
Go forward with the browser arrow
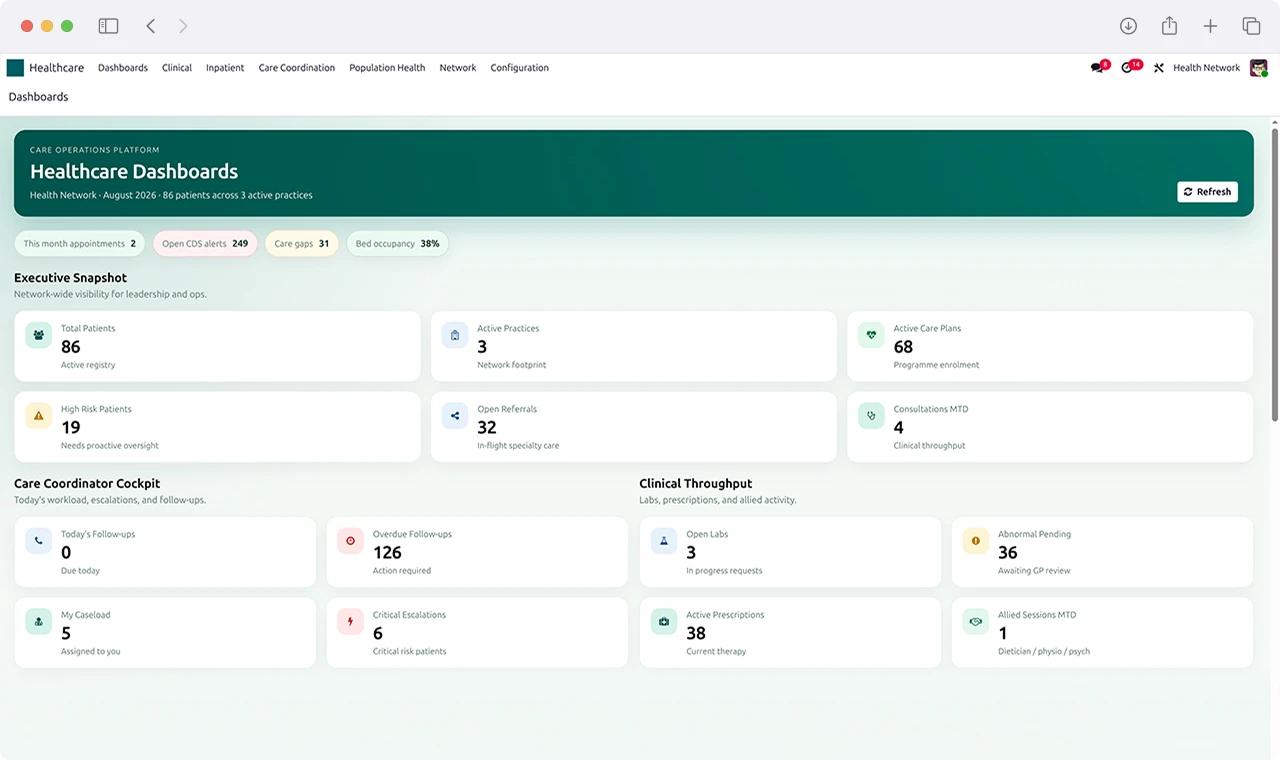183,26
